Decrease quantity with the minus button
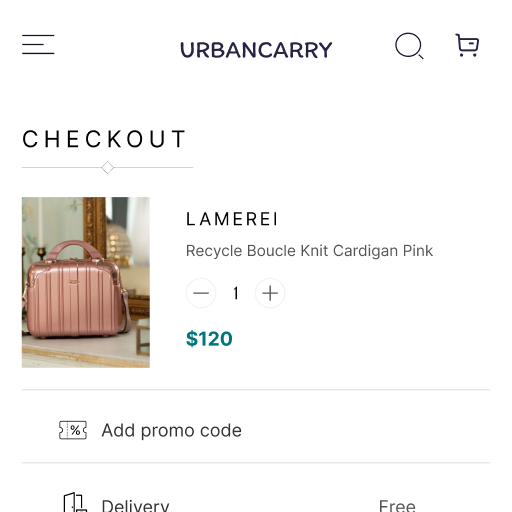Screen dimensions: 512x512 coord(201,293)
